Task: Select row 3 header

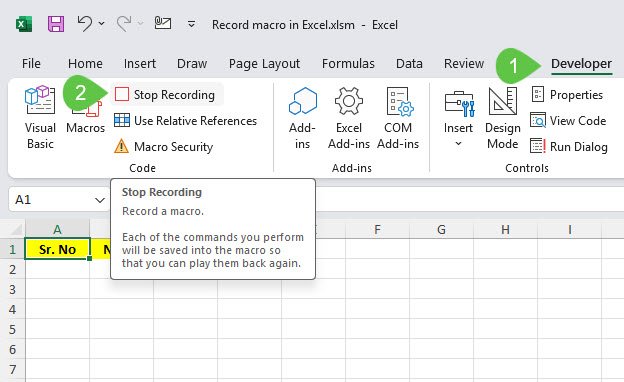Action: [12, 289]
